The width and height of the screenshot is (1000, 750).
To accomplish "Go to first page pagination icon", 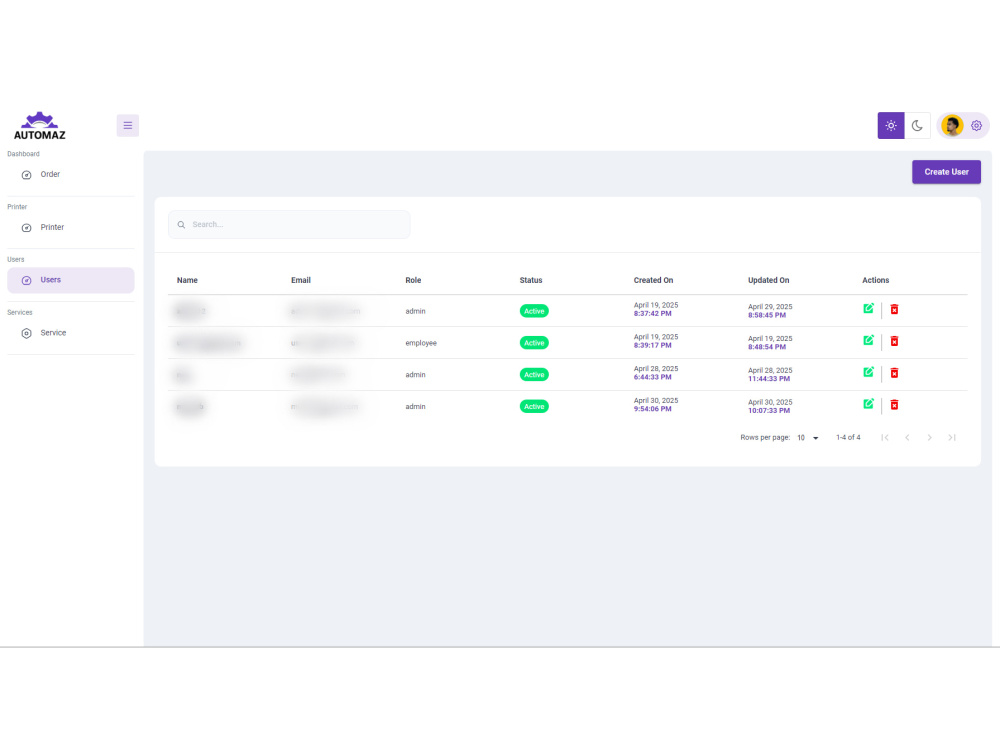I will coord(885,438).
